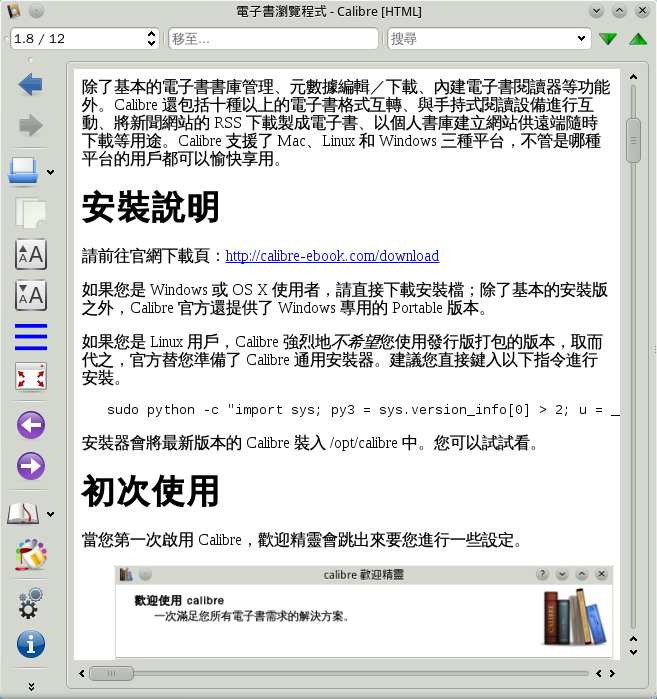Expand hidden toolbar items chevron

tap(31, 687)
